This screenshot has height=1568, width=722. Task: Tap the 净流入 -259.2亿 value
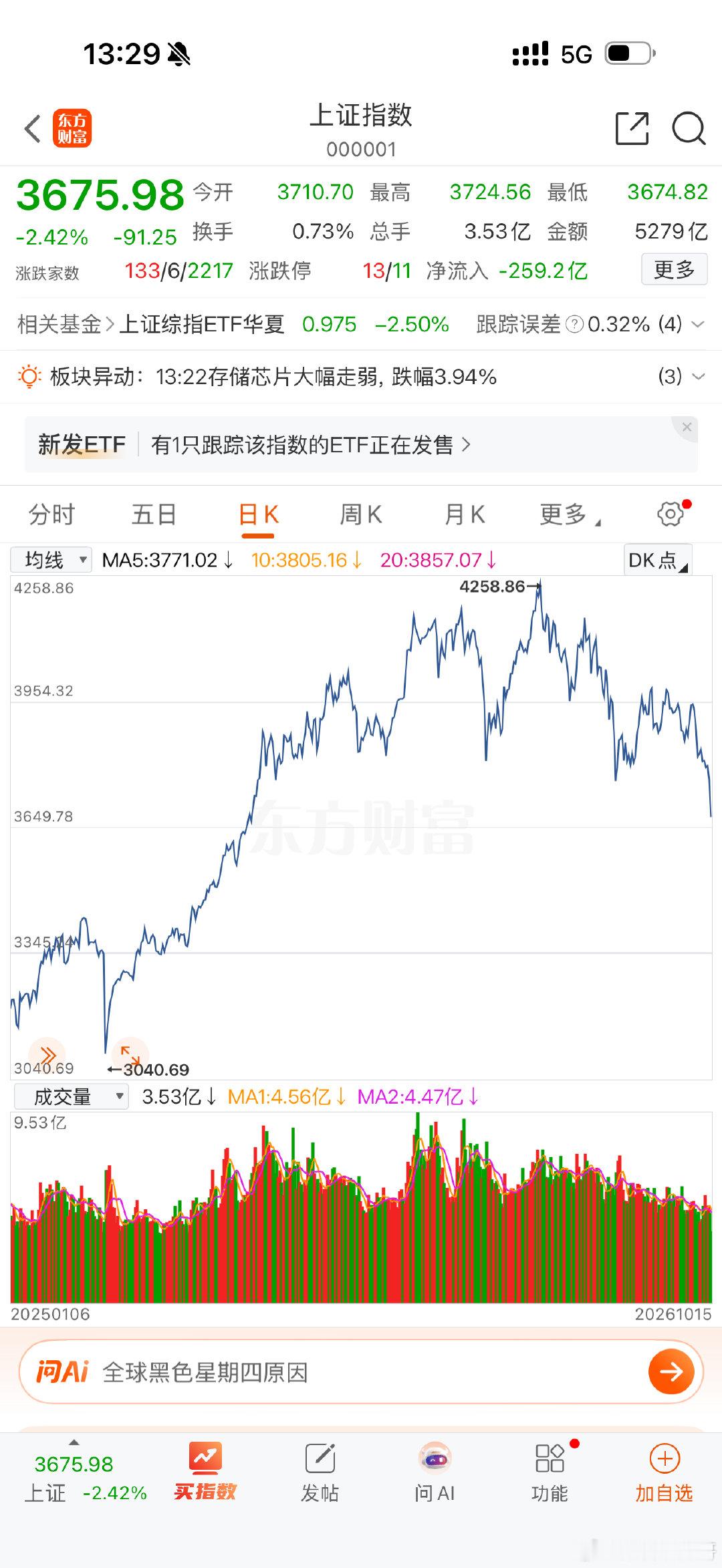pos(543,271)
